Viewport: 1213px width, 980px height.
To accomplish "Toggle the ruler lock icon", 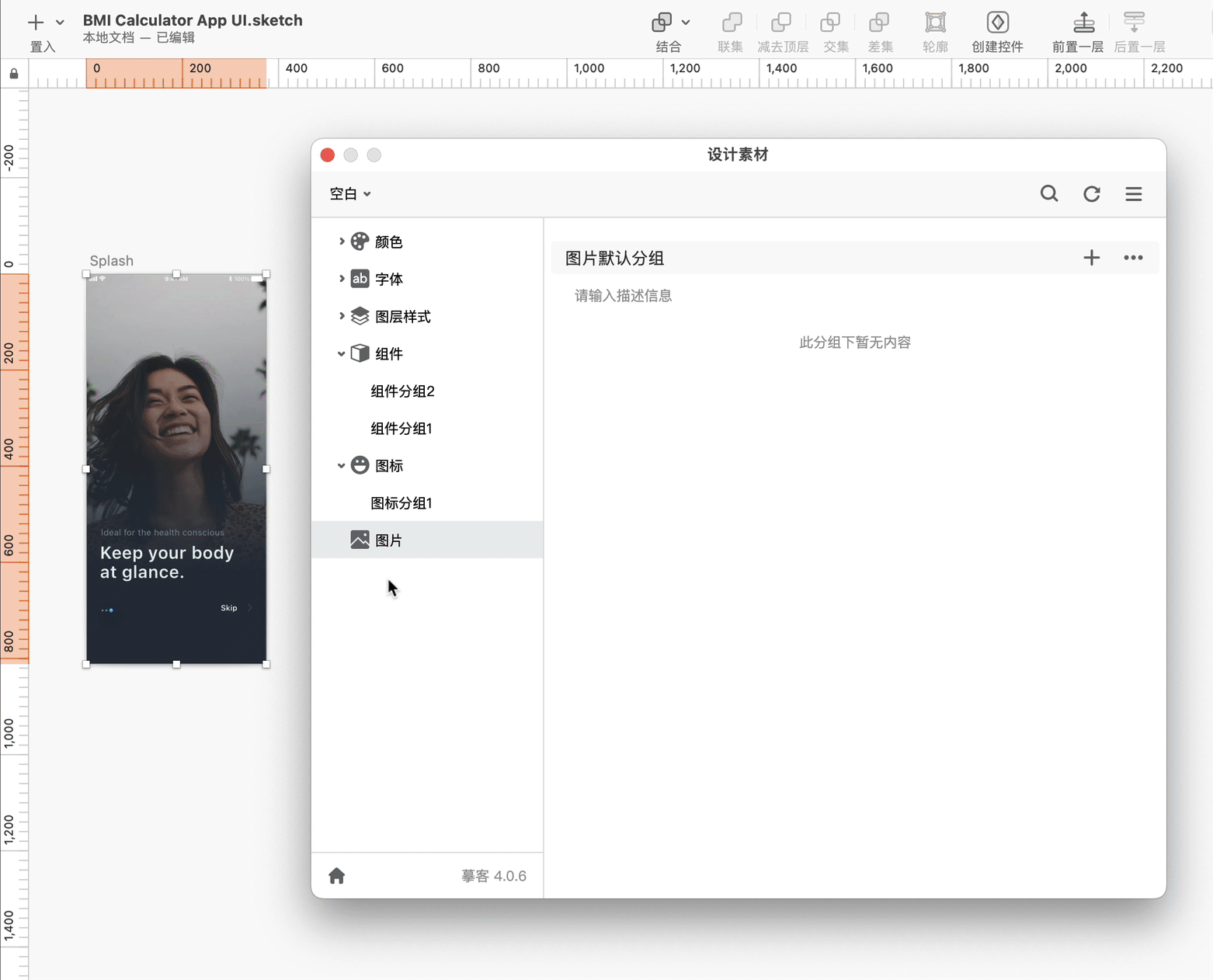I will (14, 74).
